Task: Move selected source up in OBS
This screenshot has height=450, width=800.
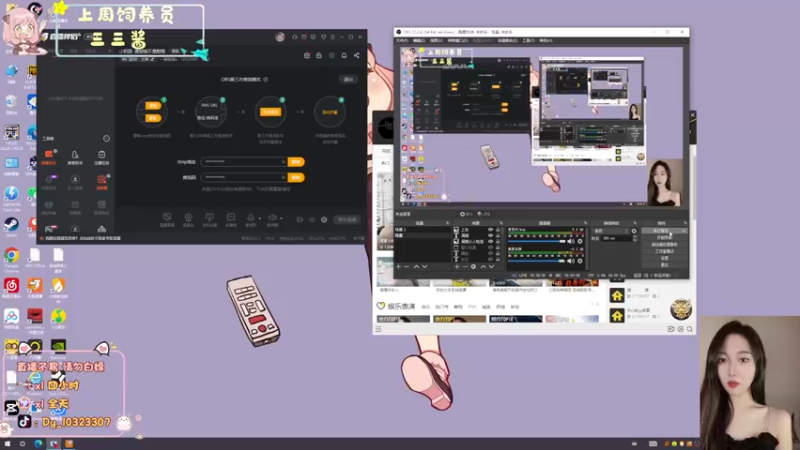Action: click(483, 267)
